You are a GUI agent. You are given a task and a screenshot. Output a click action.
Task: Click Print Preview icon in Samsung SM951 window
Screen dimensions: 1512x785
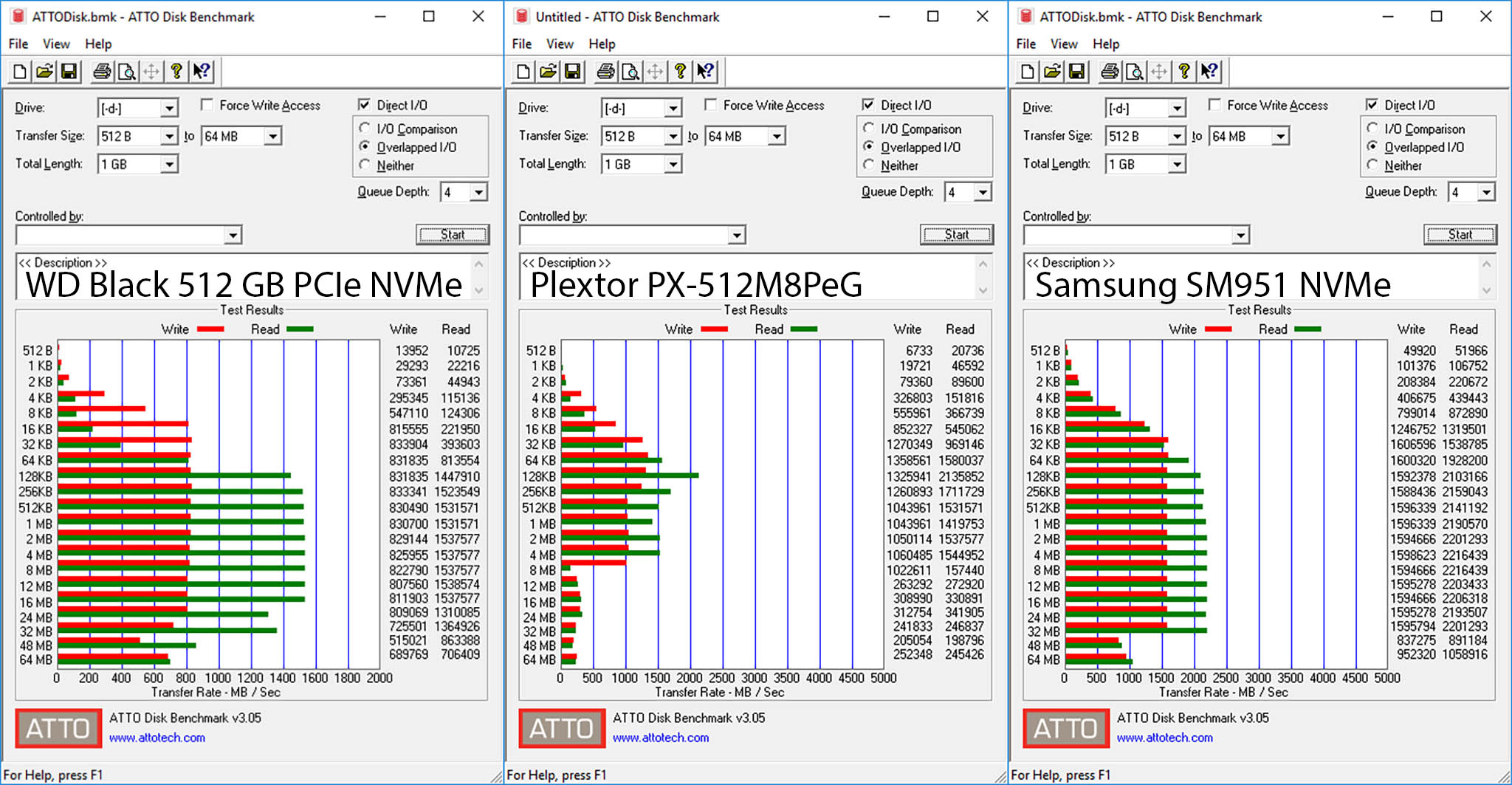[x=1135, y=72]
